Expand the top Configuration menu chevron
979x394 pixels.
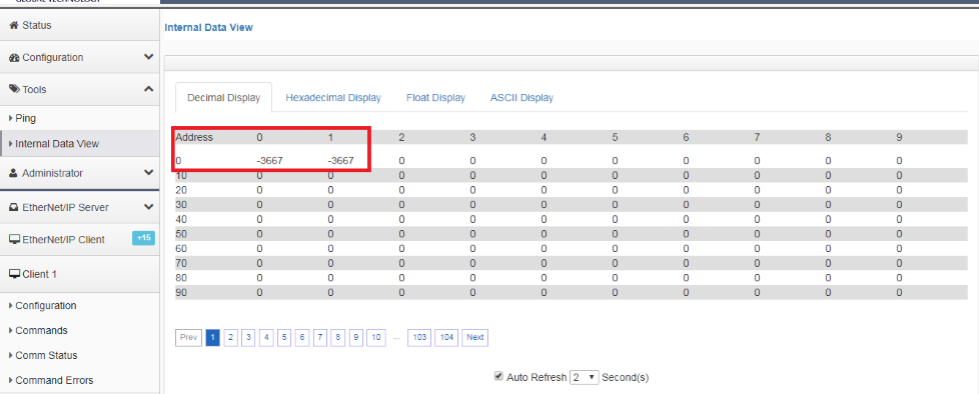149,57
